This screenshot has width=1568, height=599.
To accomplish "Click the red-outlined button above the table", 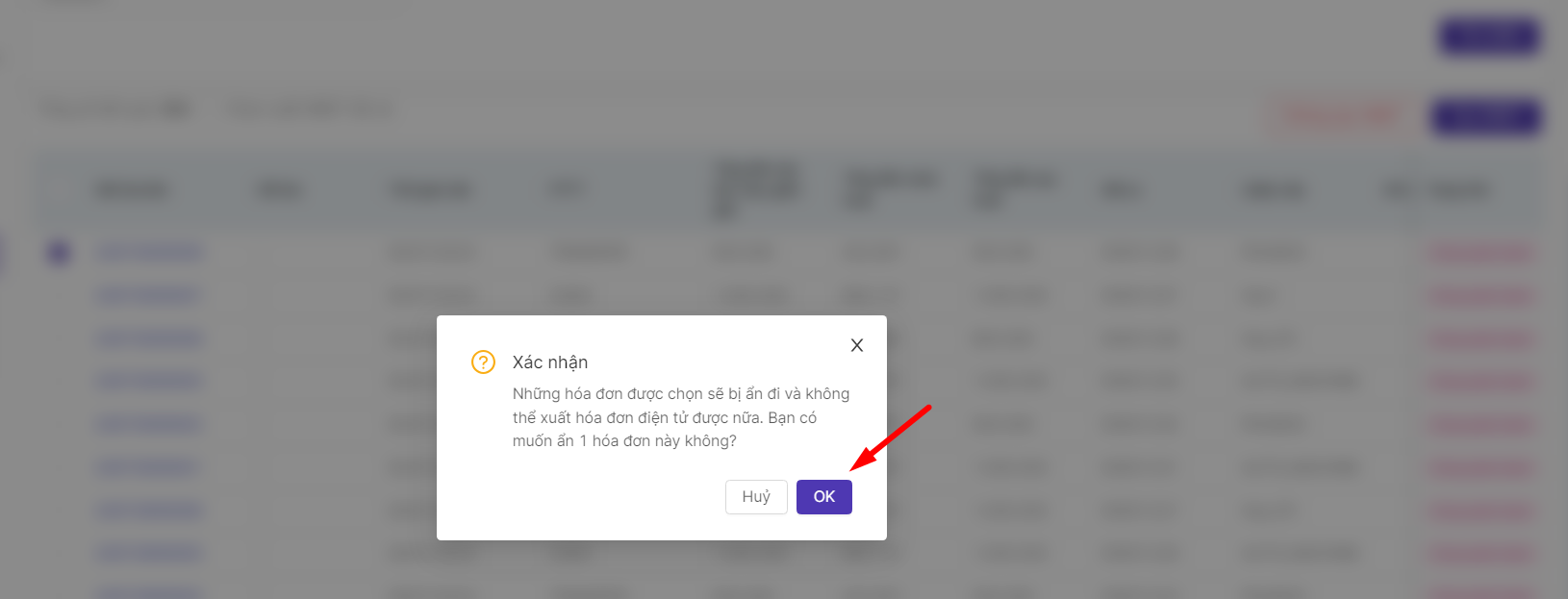I will [x=1340, y=117].
